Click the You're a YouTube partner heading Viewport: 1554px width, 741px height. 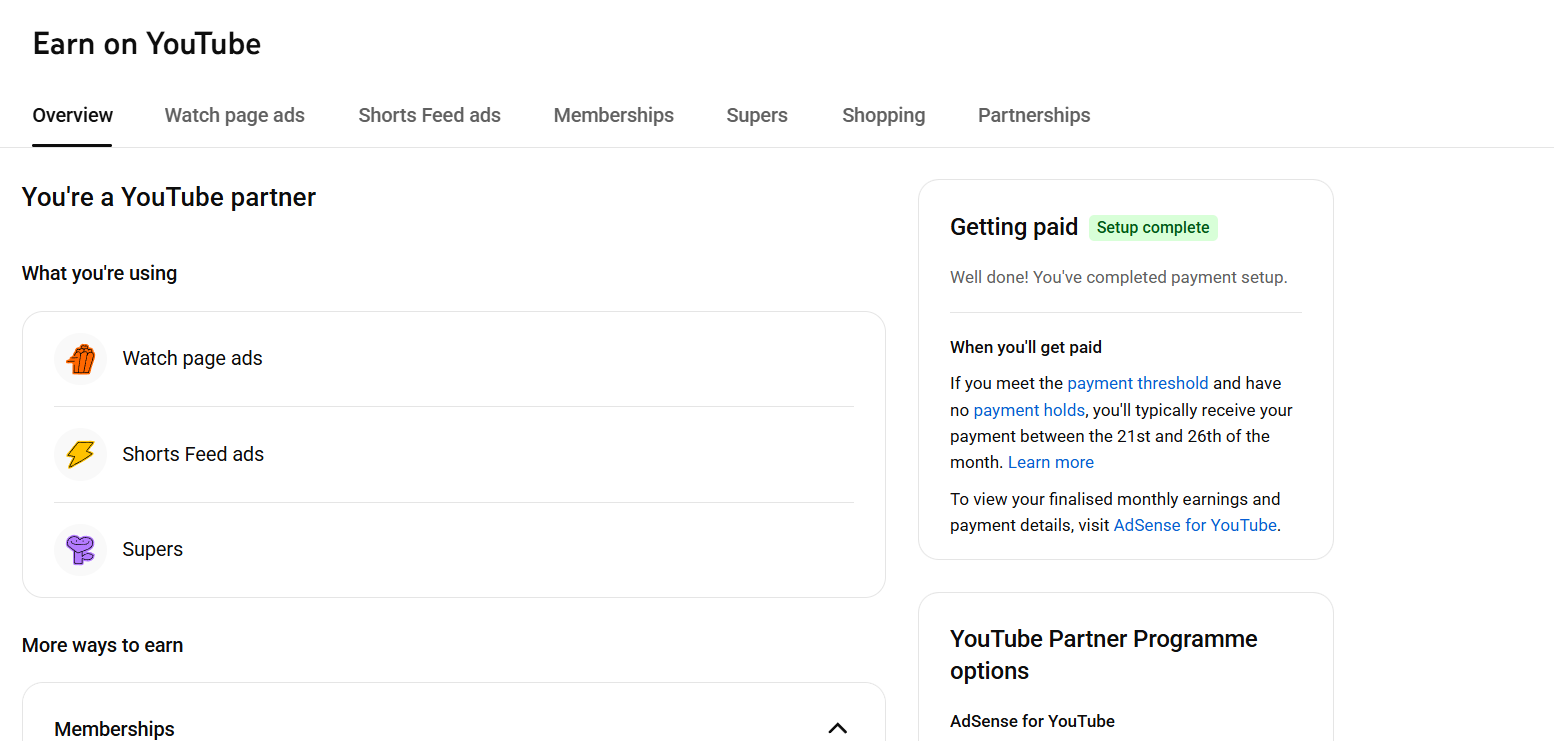169,197
